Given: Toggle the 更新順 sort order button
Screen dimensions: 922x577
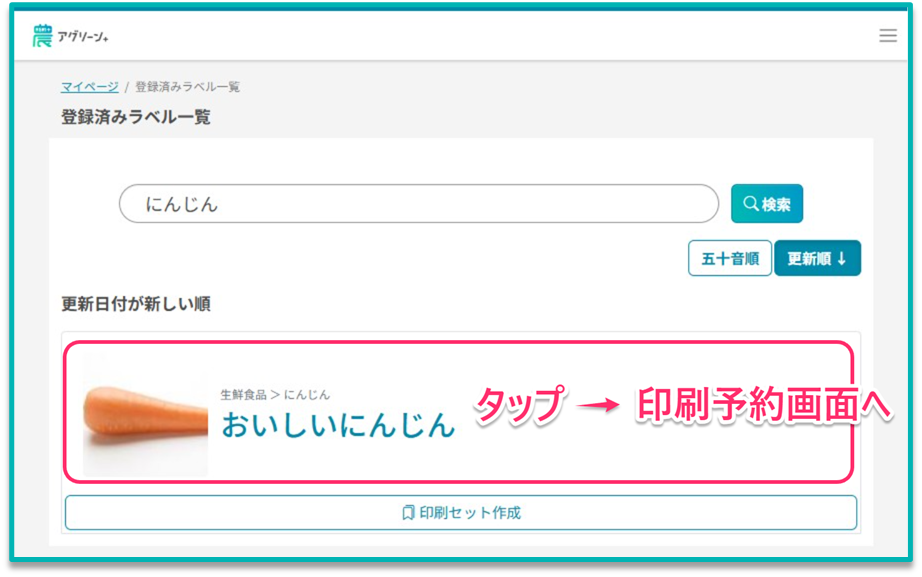Looking at the screenshot, I should (816, 259).
